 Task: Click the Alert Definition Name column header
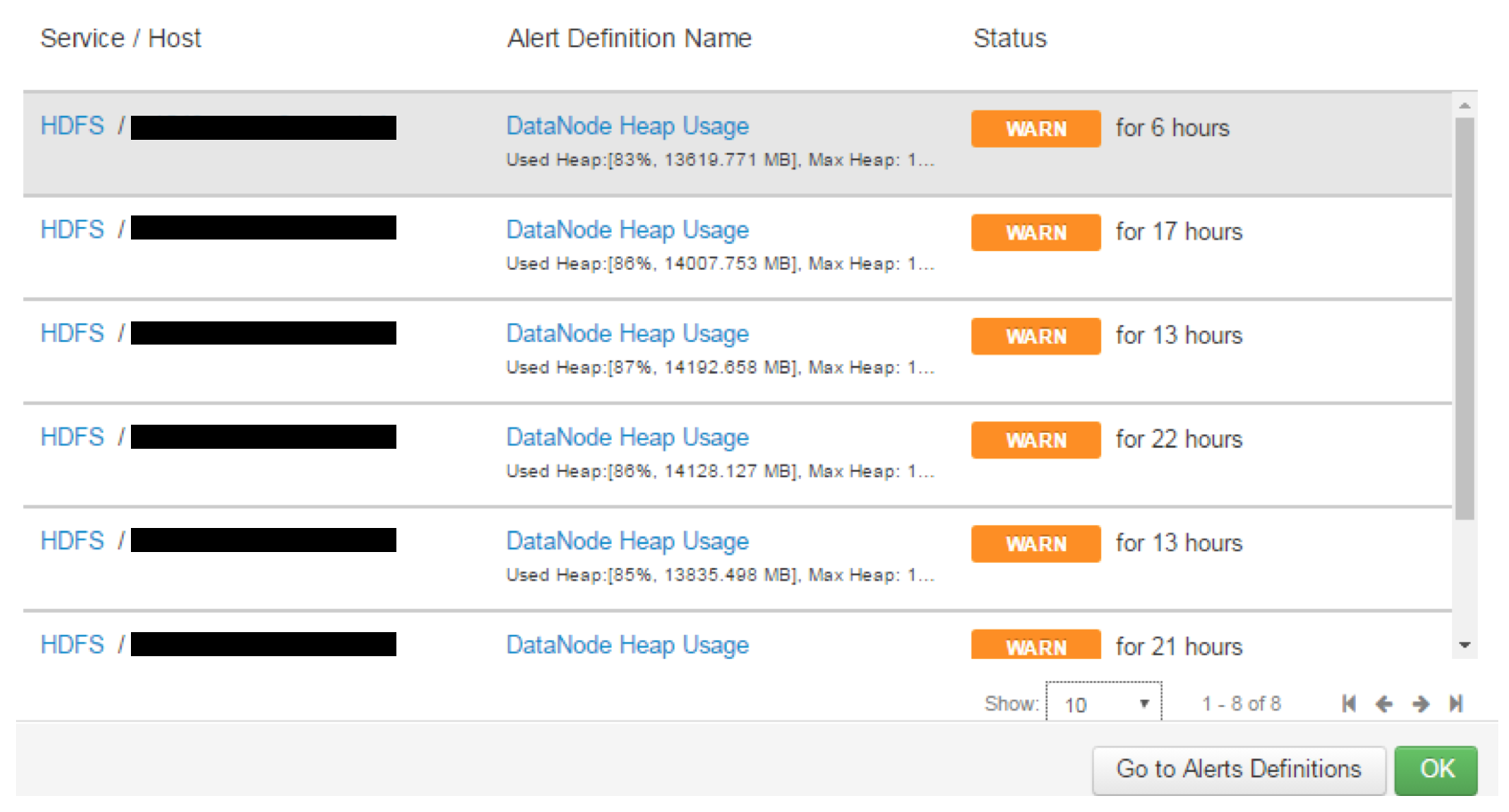click(629, 38)
